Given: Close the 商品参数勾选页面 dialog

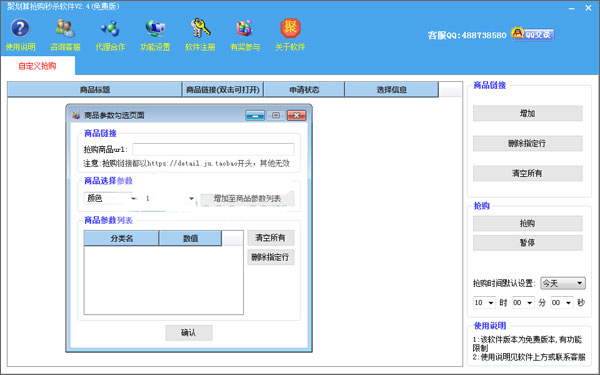Looking at the screenshot, I should 296,115.
